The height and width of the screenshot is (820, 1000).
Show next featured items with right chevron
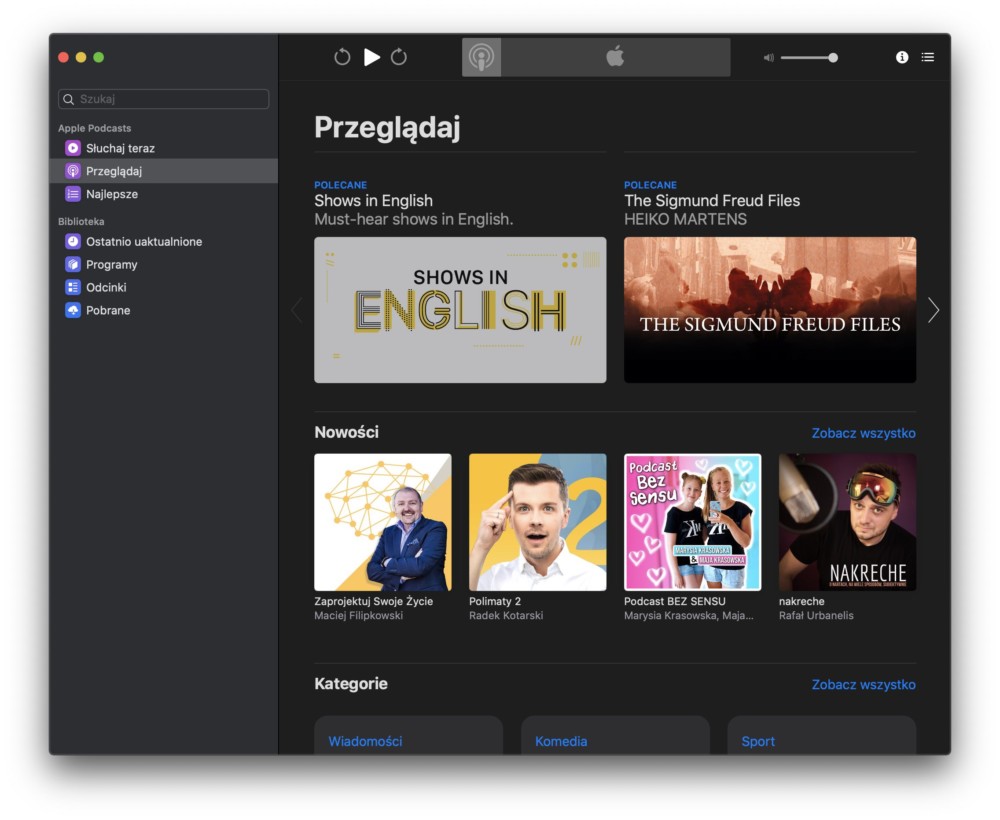pyautogui.click(x=934, y=311)
